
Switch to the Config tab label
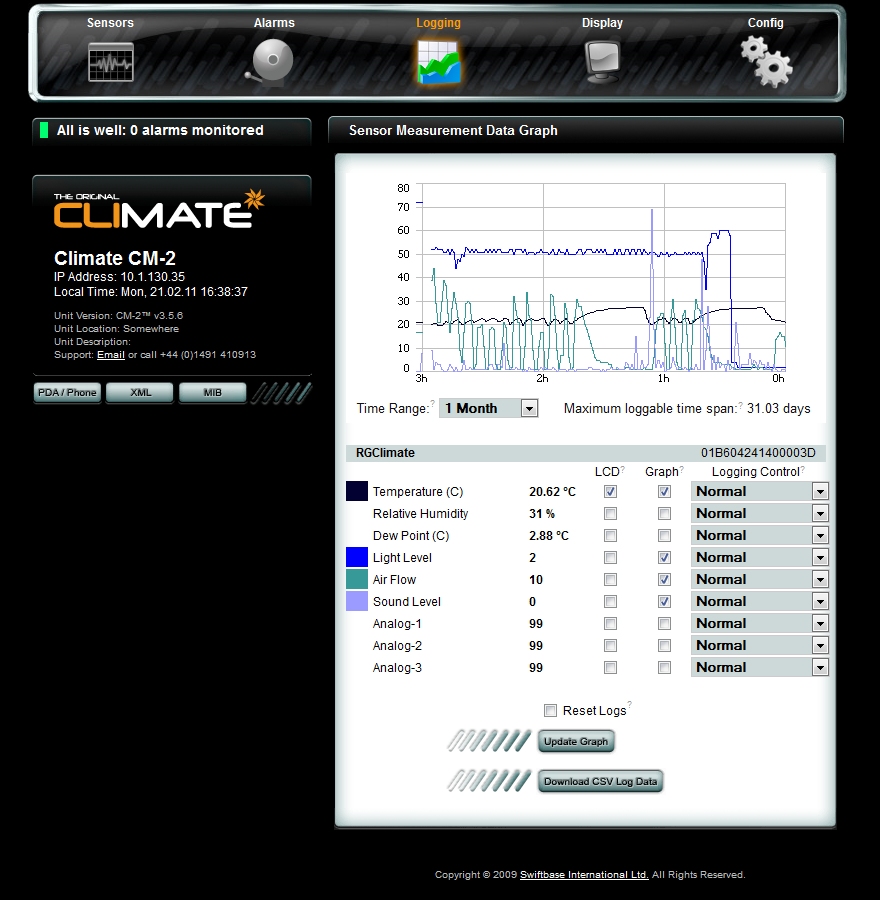[765, 22]
